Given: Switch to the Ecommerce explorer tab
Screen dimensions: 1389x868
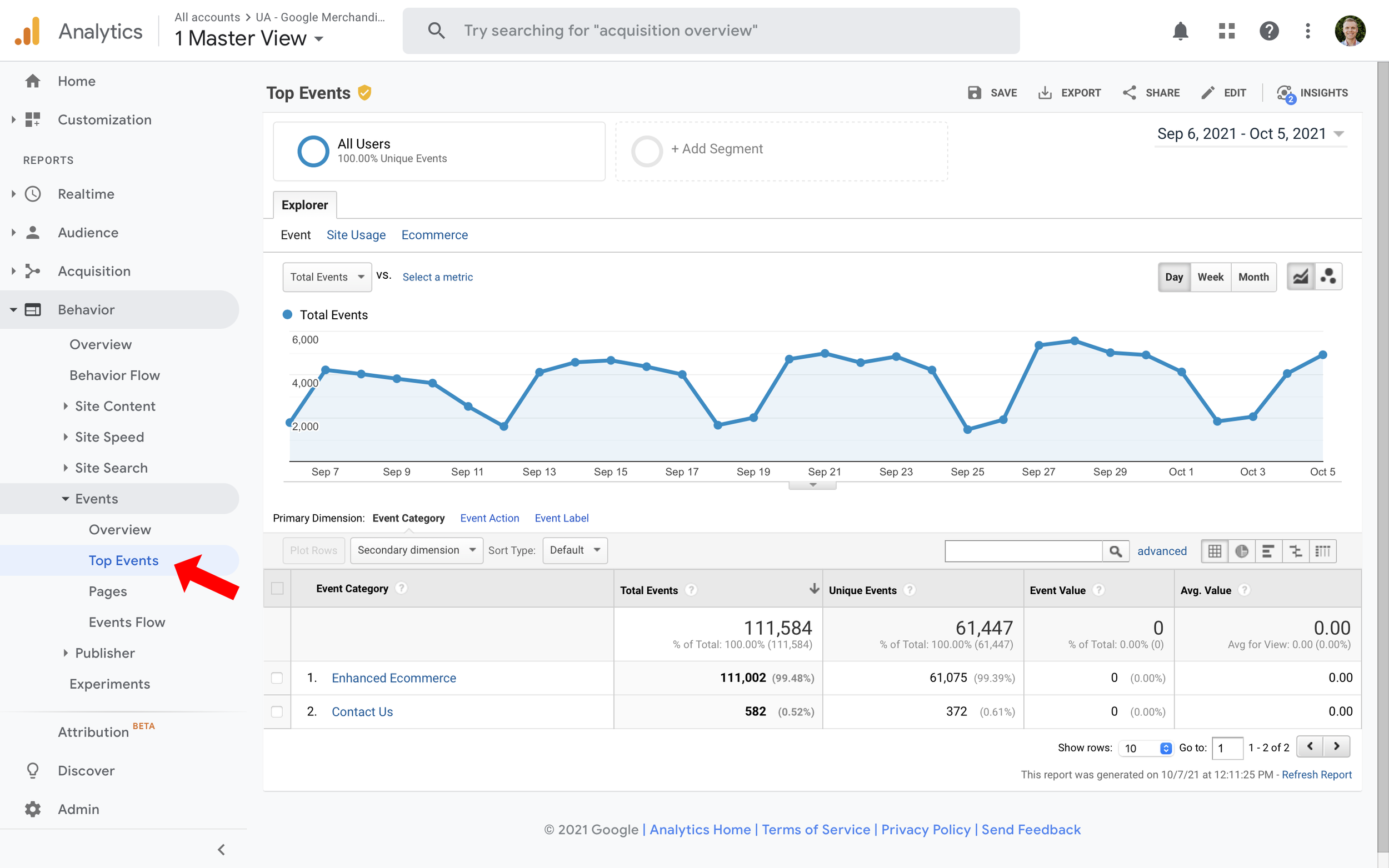Looking at the screenshot, I should click(434, 235).
